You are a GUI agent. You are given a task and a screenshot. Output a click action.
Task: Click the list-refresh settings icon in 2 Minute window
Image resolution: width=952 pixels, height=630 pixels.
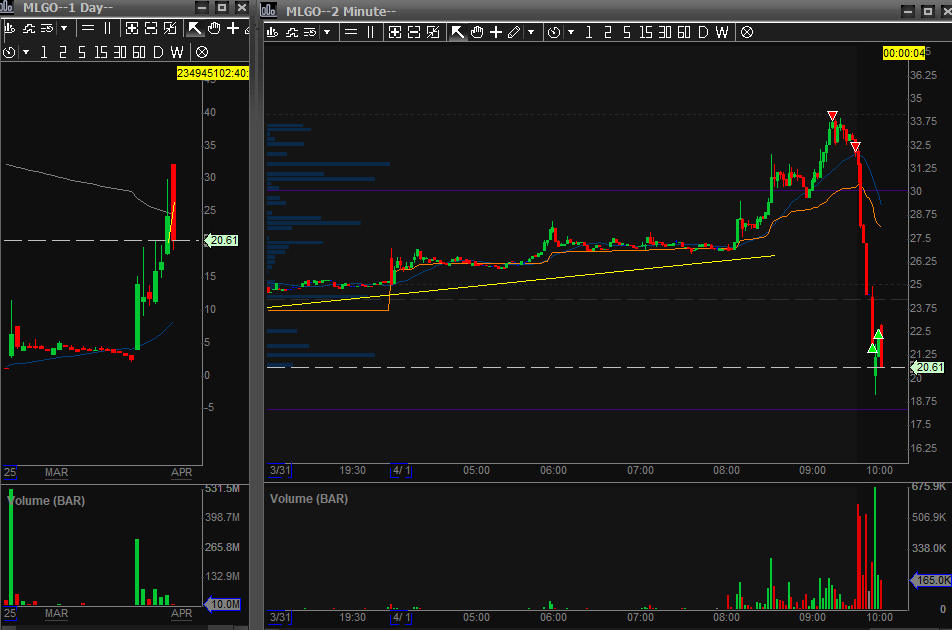tap(310, 32)
